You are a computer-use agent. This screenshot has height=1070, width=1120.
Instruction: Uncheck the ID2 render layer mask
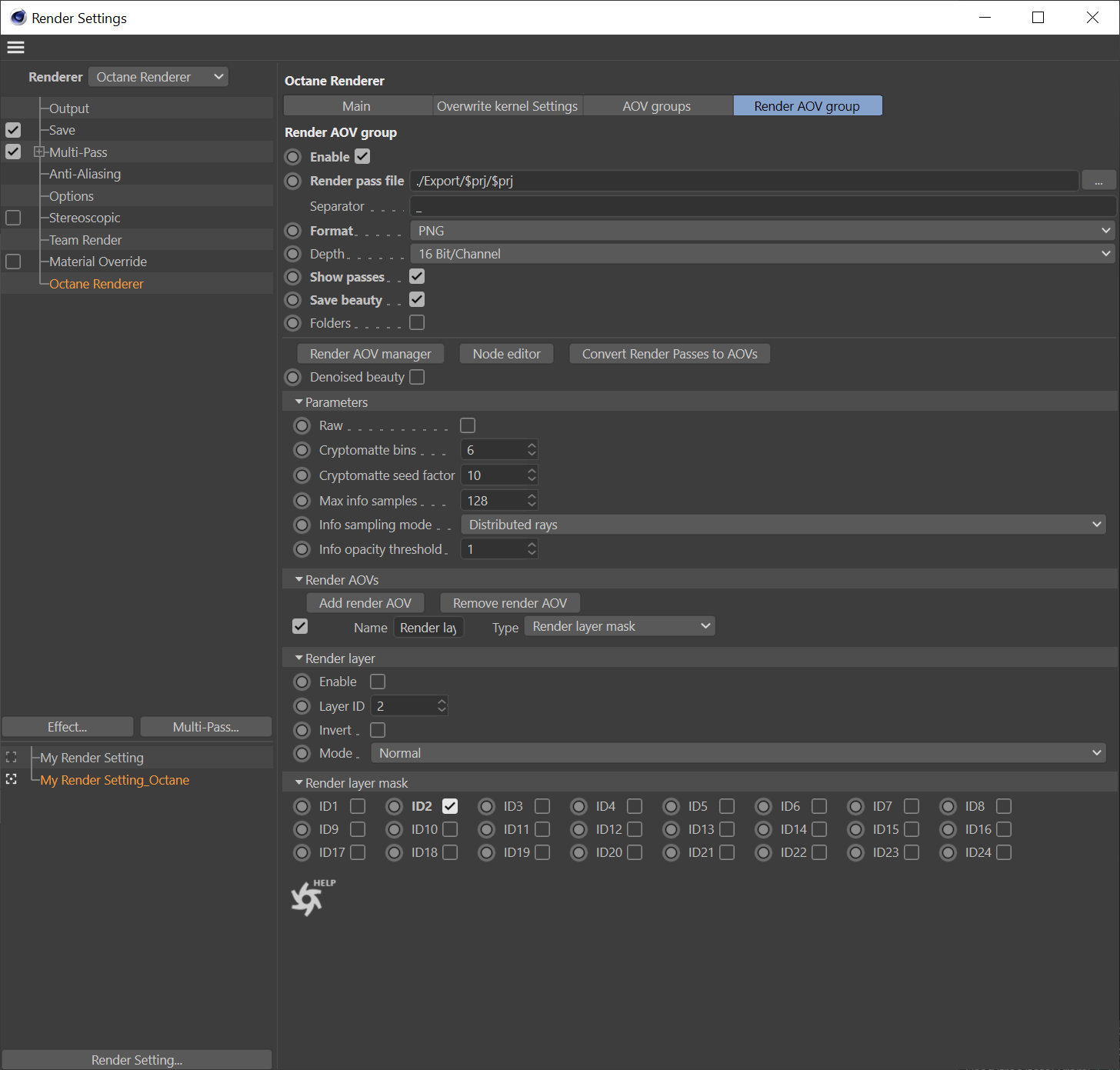click(450, 806)
